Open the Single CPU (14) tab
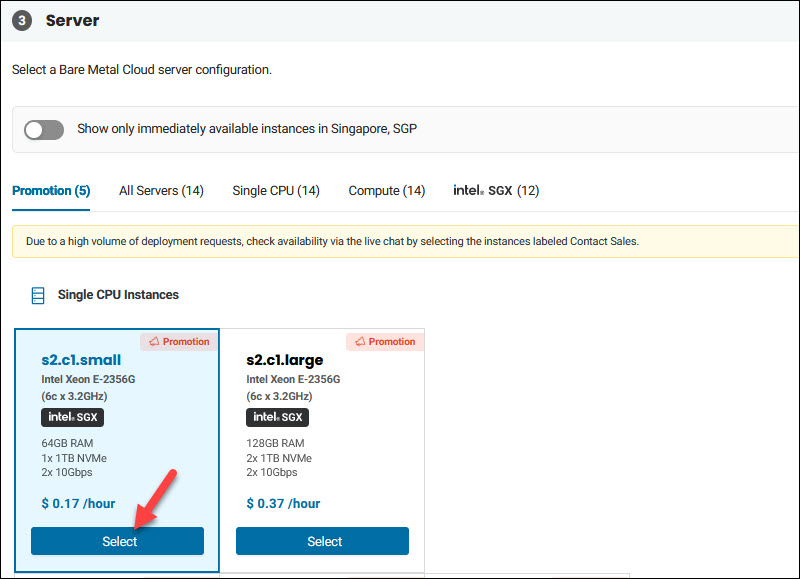The height and width of the screenshot is (579, 800). point(276,191)
